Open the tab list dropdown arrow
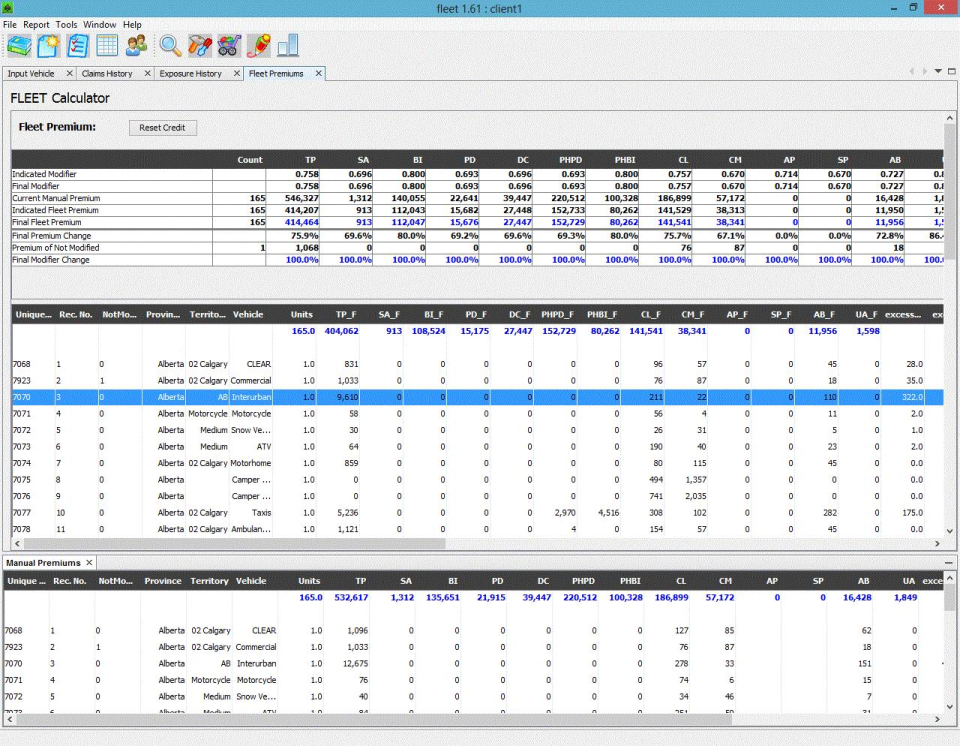The width and height of the screenshot is (960, 746). click(938, 71)
